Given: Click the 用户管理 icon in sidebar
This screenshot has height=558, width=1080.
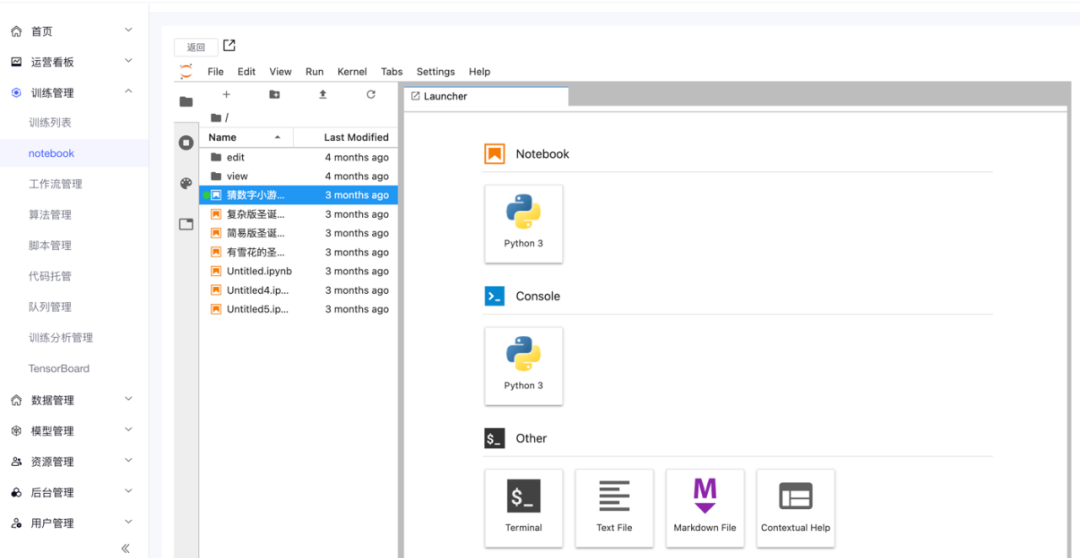Looking at the screenshot, I should [17, 524].
